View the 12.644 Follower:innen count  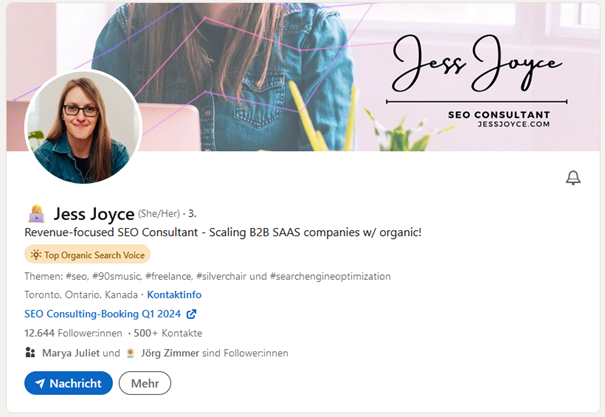tap(73, 333)
